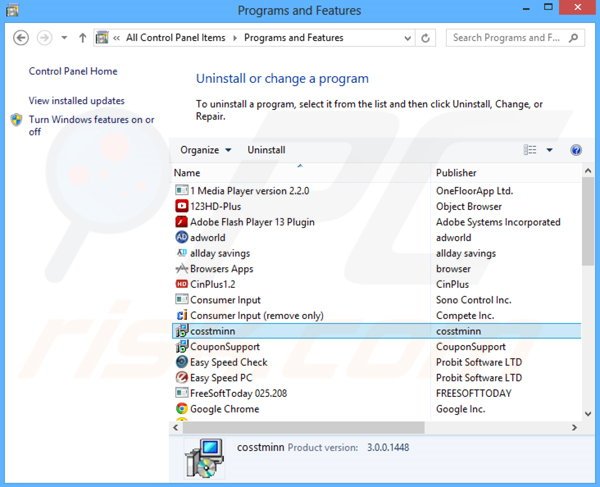
Task: Select the Adobe Flash Player 13 Plugin icon
Action: [182, 222]
